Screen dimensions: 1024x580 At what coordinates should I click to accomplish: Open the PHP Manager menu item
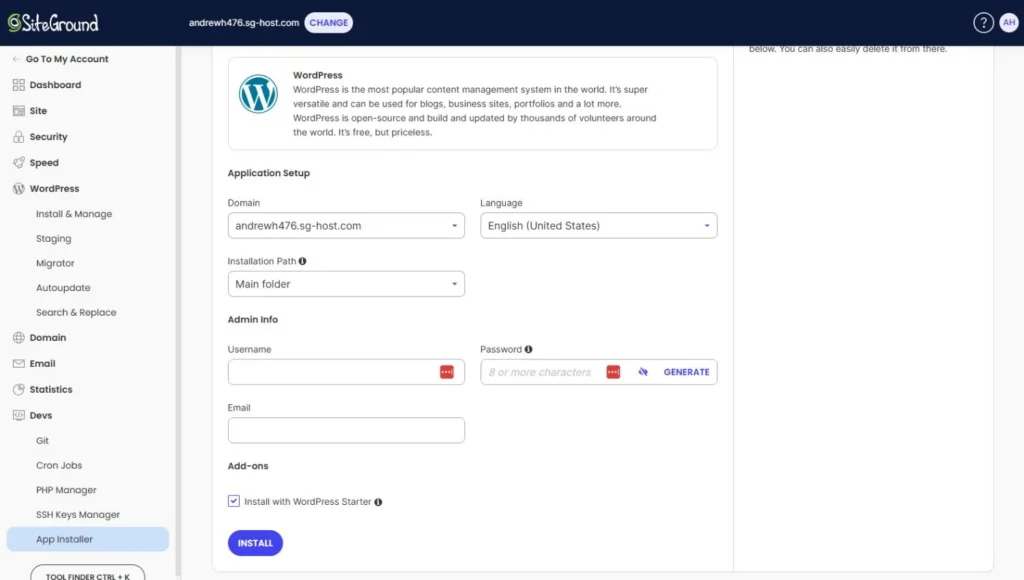[x=66, y=491]
